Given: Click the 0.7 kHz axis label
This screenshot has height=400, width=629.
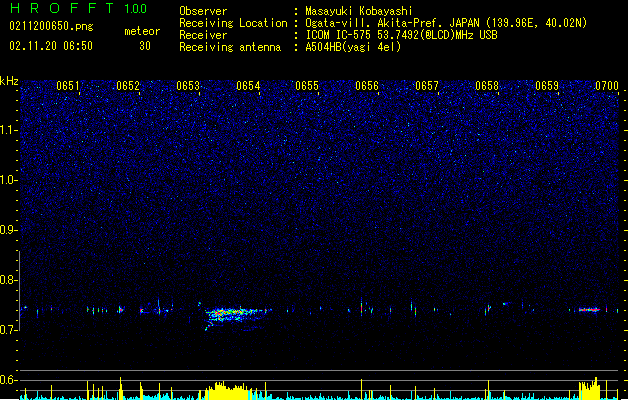Looking at the screenshot, I should (8, 330).
